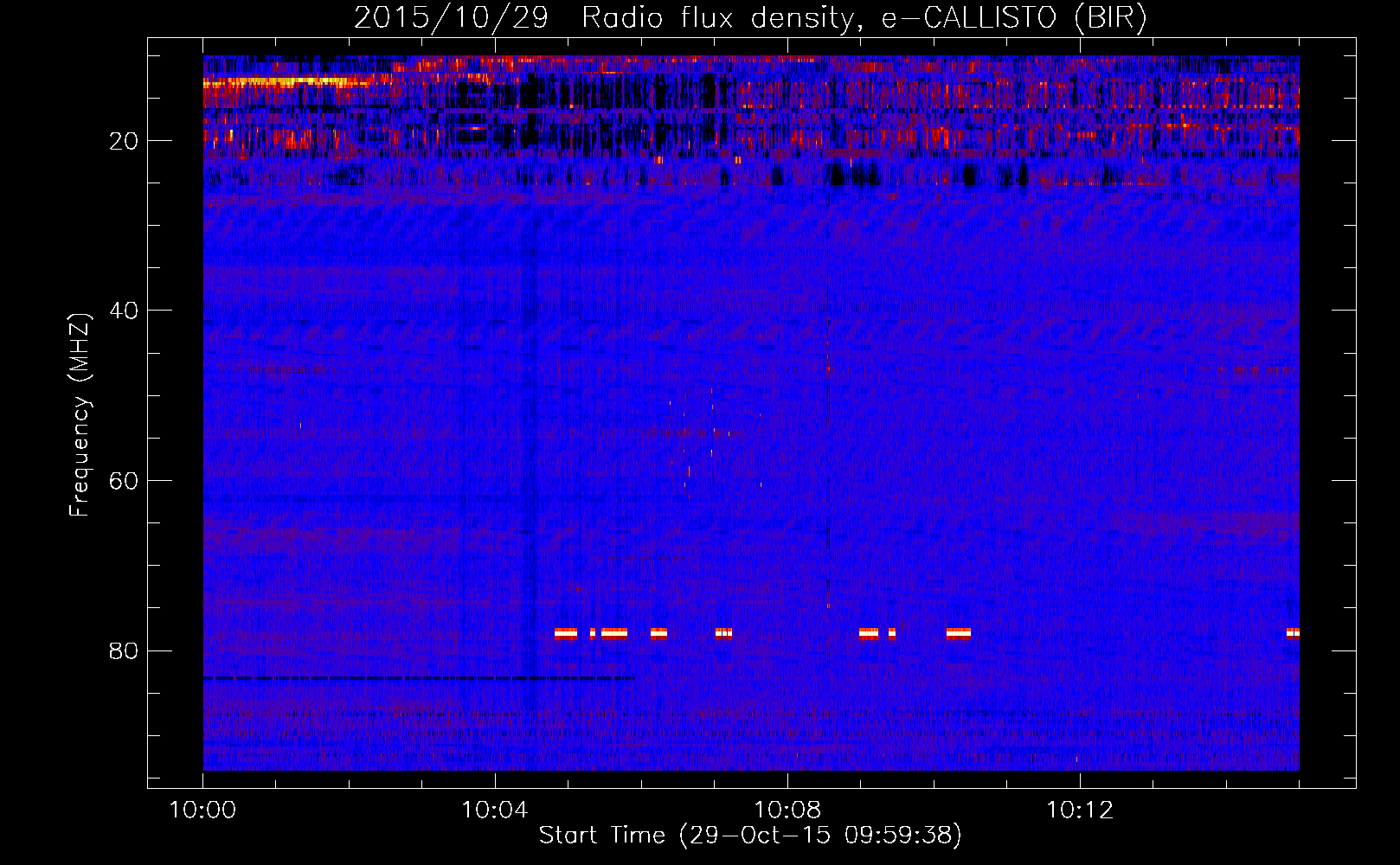This screenshot has height=865, width=1400.
Task: Click the plot title "Radio flux density, e-CALLISTO (BIR)"
Action: click(864, 18)
